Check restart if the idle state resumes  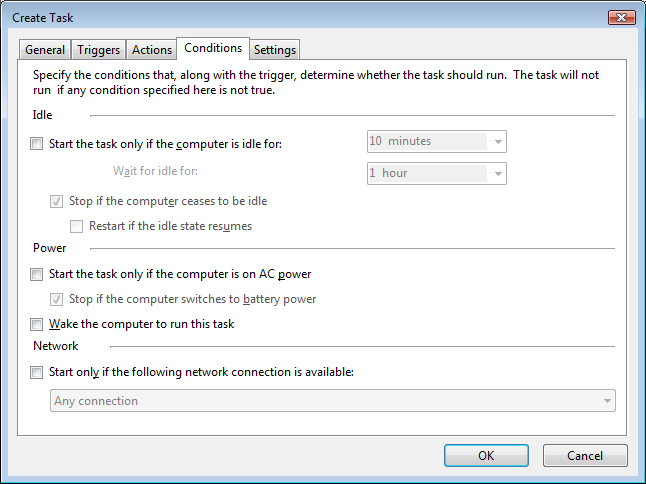[x=76, y=226]
